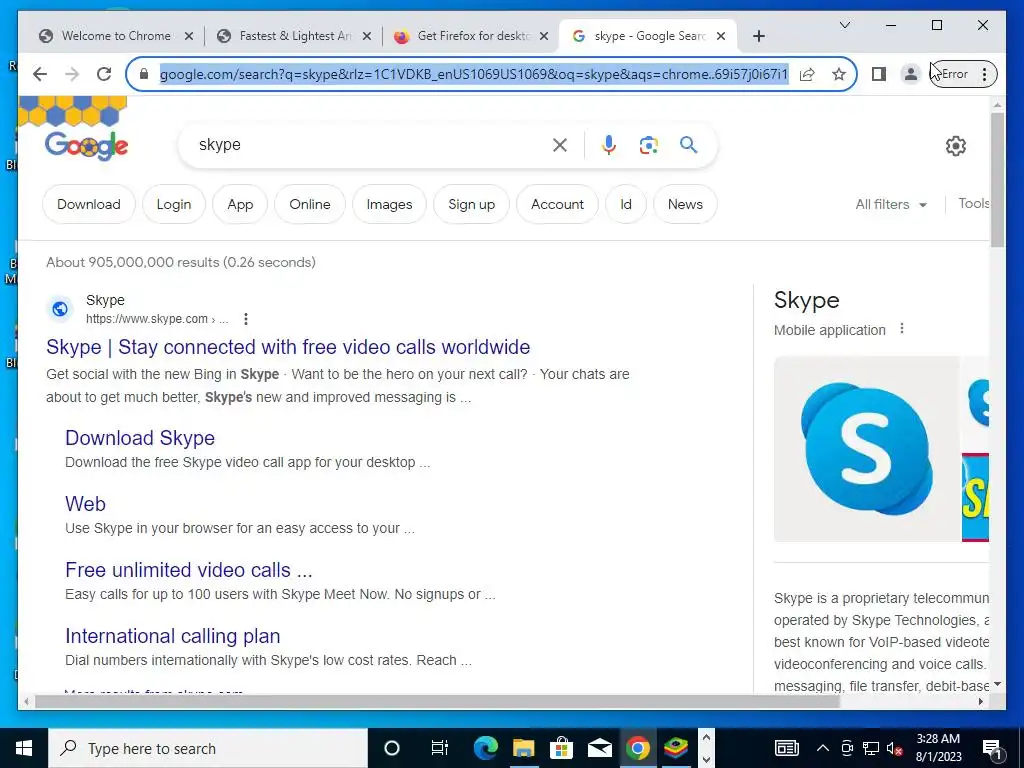This screenshot has height=768, width=1024.
Task: Open the Web sitelink
Action: click(86, 504)
